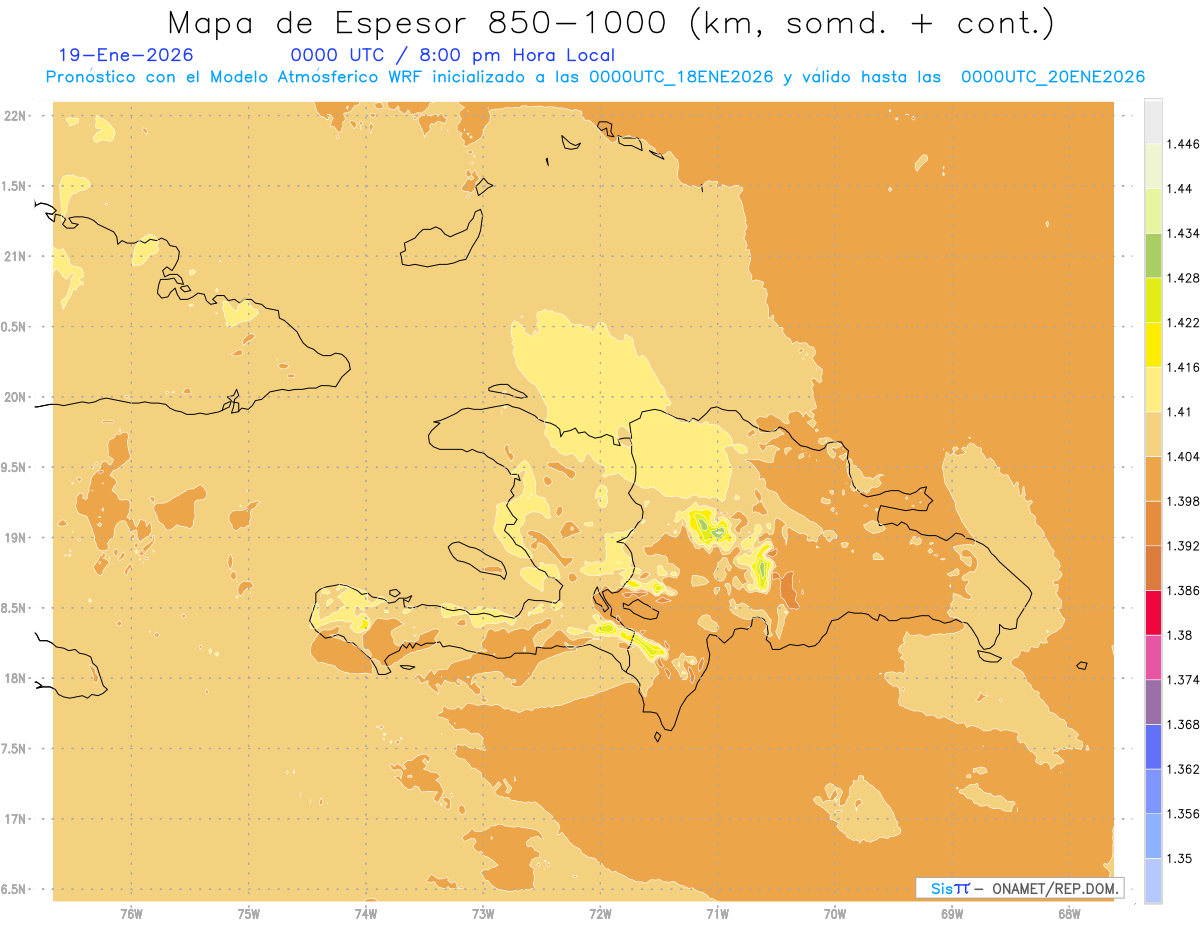Select legend value 1.41
Viewport: 1200px width, 927px height.
[x=1177, y=412]
